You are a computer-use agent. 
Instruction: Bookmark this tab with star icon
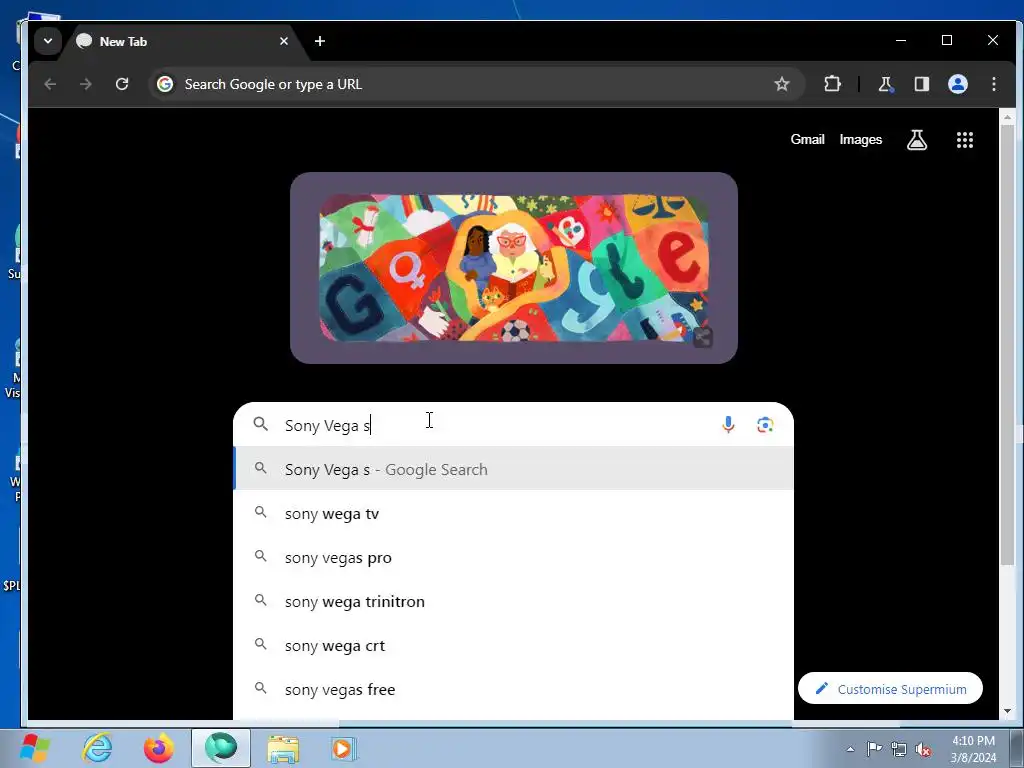coord(782,84)
